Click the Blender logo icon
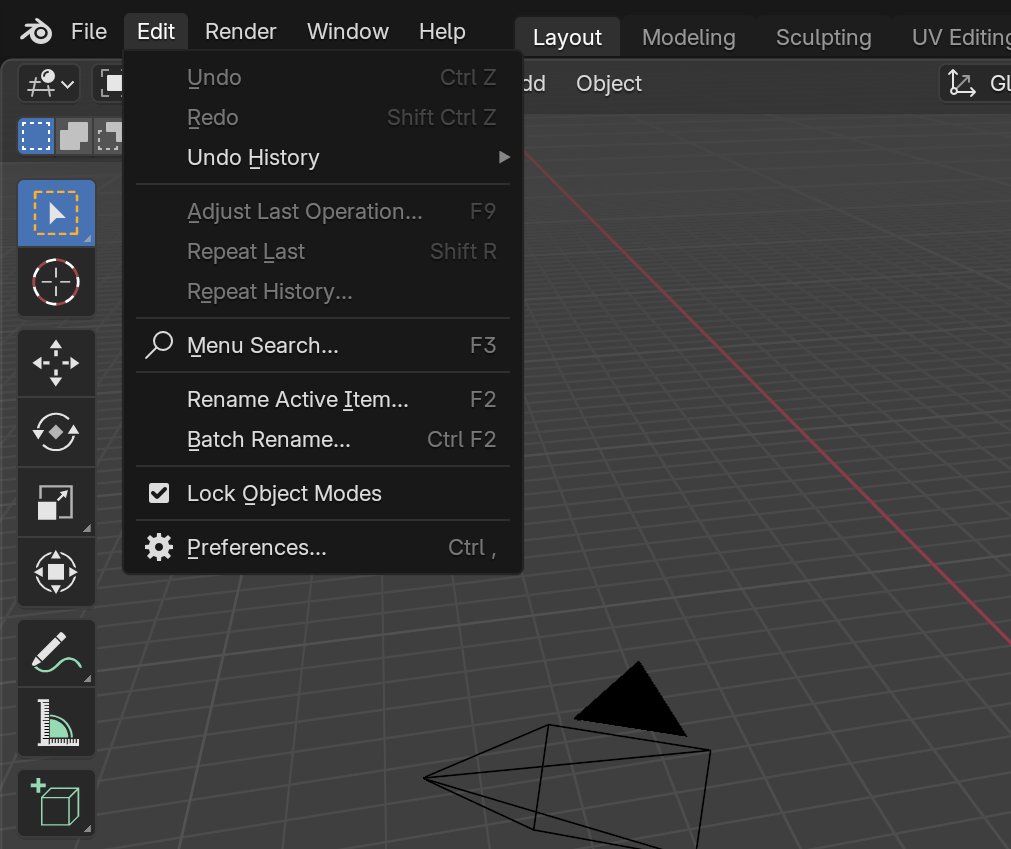Screen dimensions: 1011x849 tap(36, 32)
